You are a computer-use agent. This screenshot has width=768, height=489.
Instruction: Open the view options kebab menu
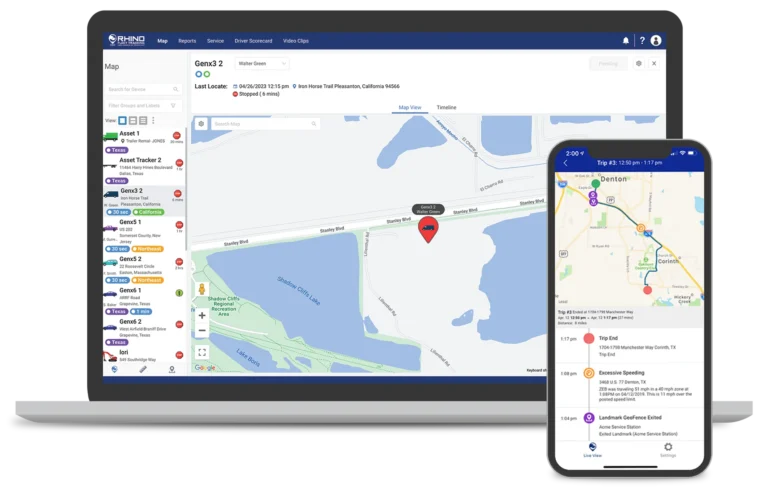(x=153, y=120)
